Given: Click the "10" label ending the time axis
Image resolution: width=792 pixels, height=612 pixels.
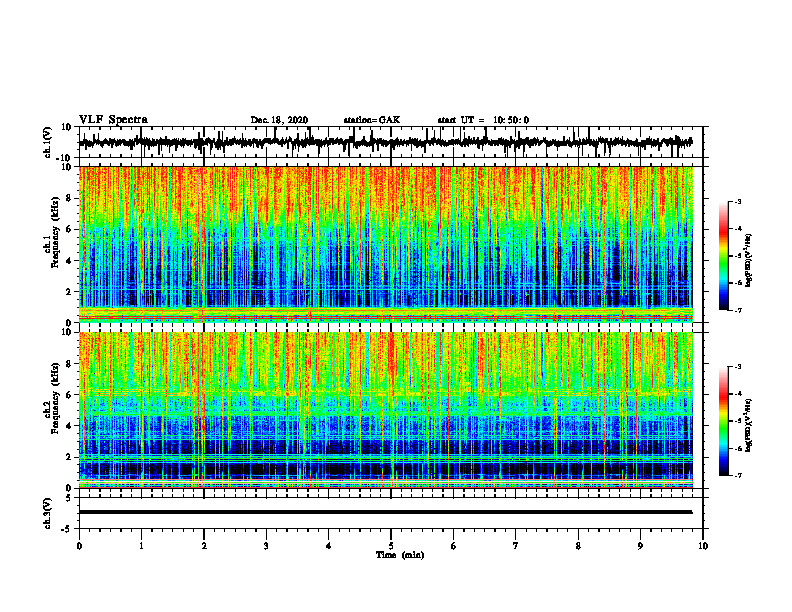Looking at the screenshot, I should tap(703, 546).
